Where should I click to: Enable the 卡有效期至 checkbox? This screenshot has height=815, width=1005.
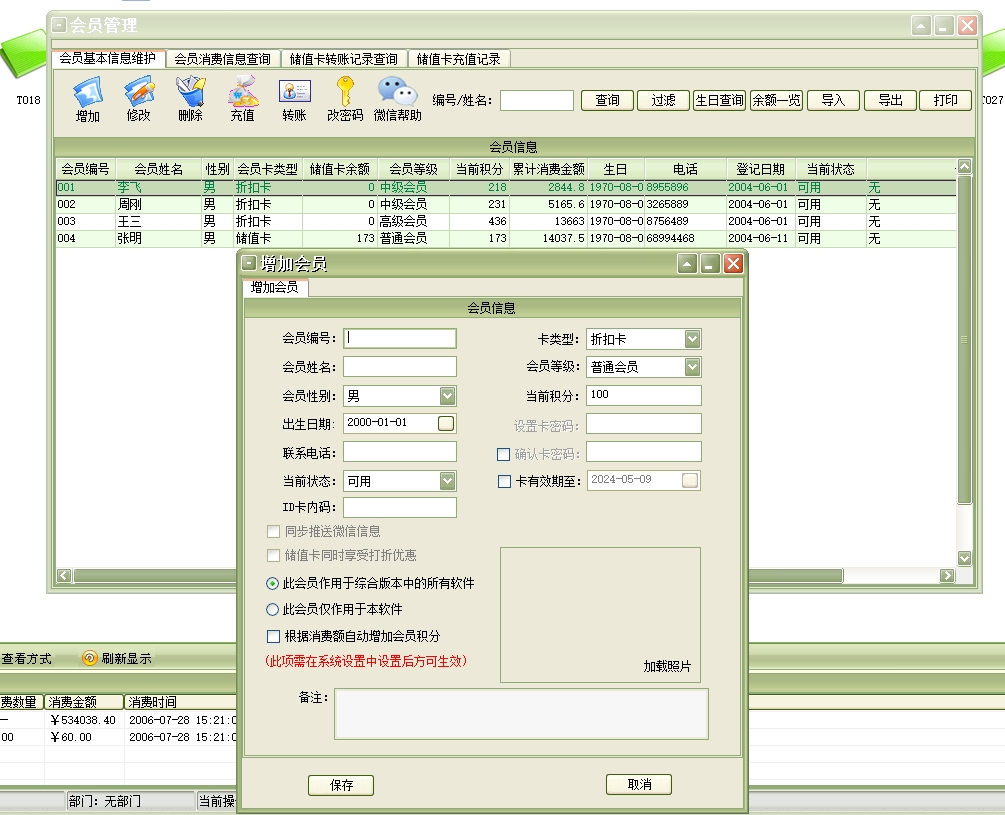tap(504, 481)
